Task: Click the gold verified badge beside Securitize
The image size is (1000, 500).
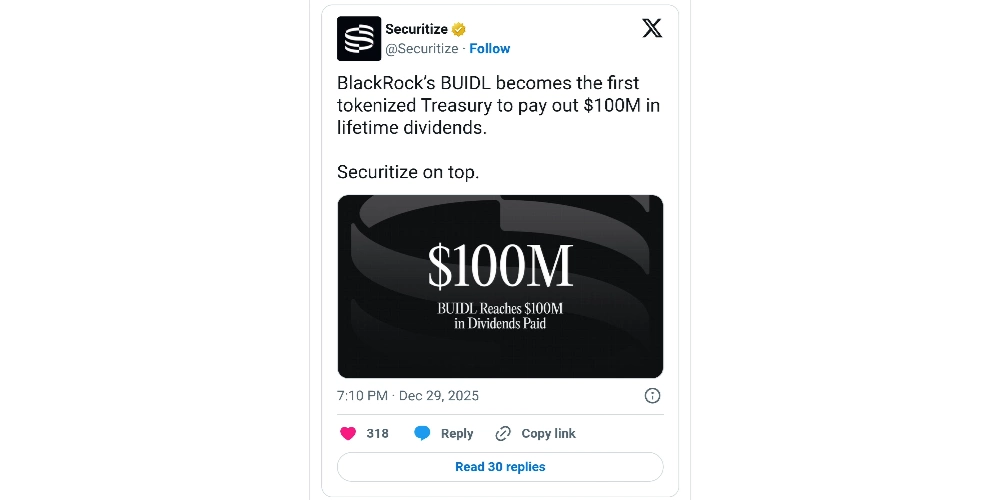Action: 459,29
